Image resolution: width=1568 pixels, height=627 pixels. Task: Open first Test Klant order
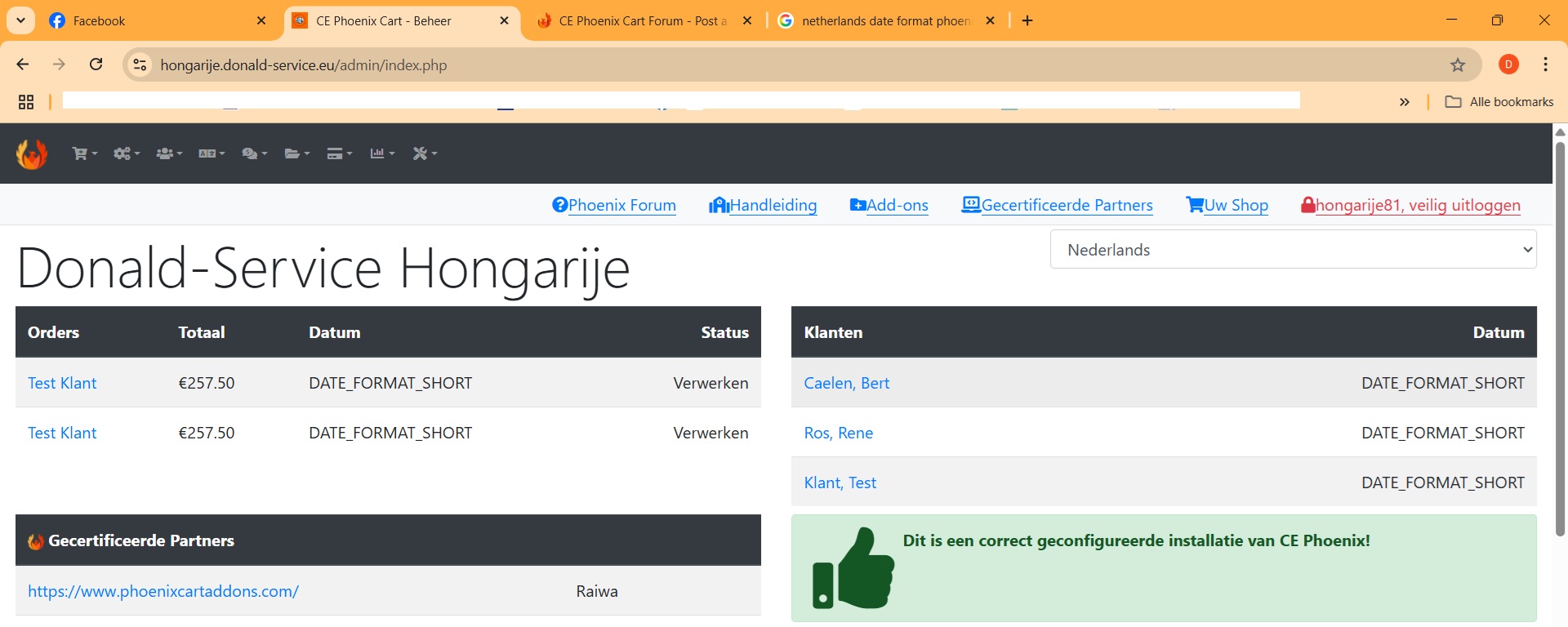click(x=62, y=383)
